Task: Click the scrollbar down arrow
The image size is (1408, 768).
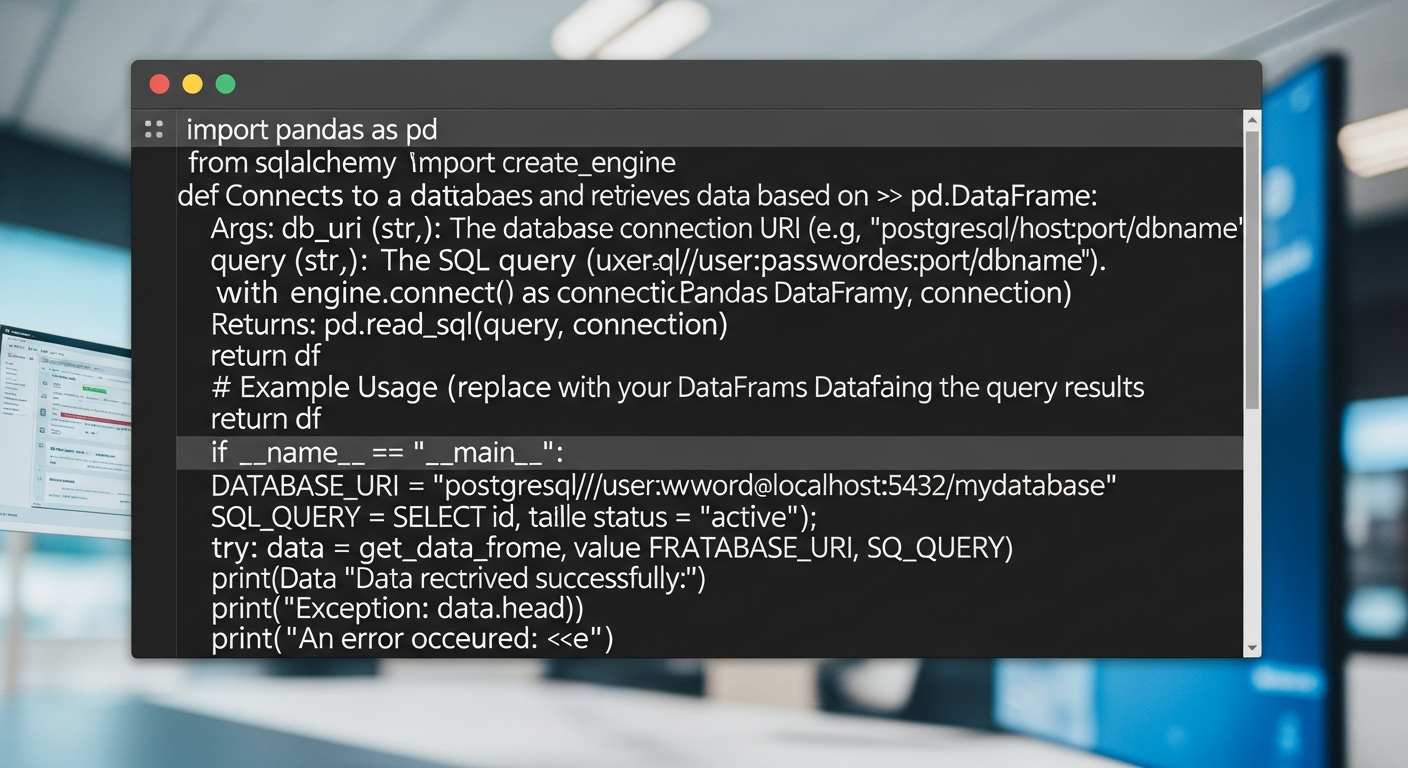Action: 1251,647
